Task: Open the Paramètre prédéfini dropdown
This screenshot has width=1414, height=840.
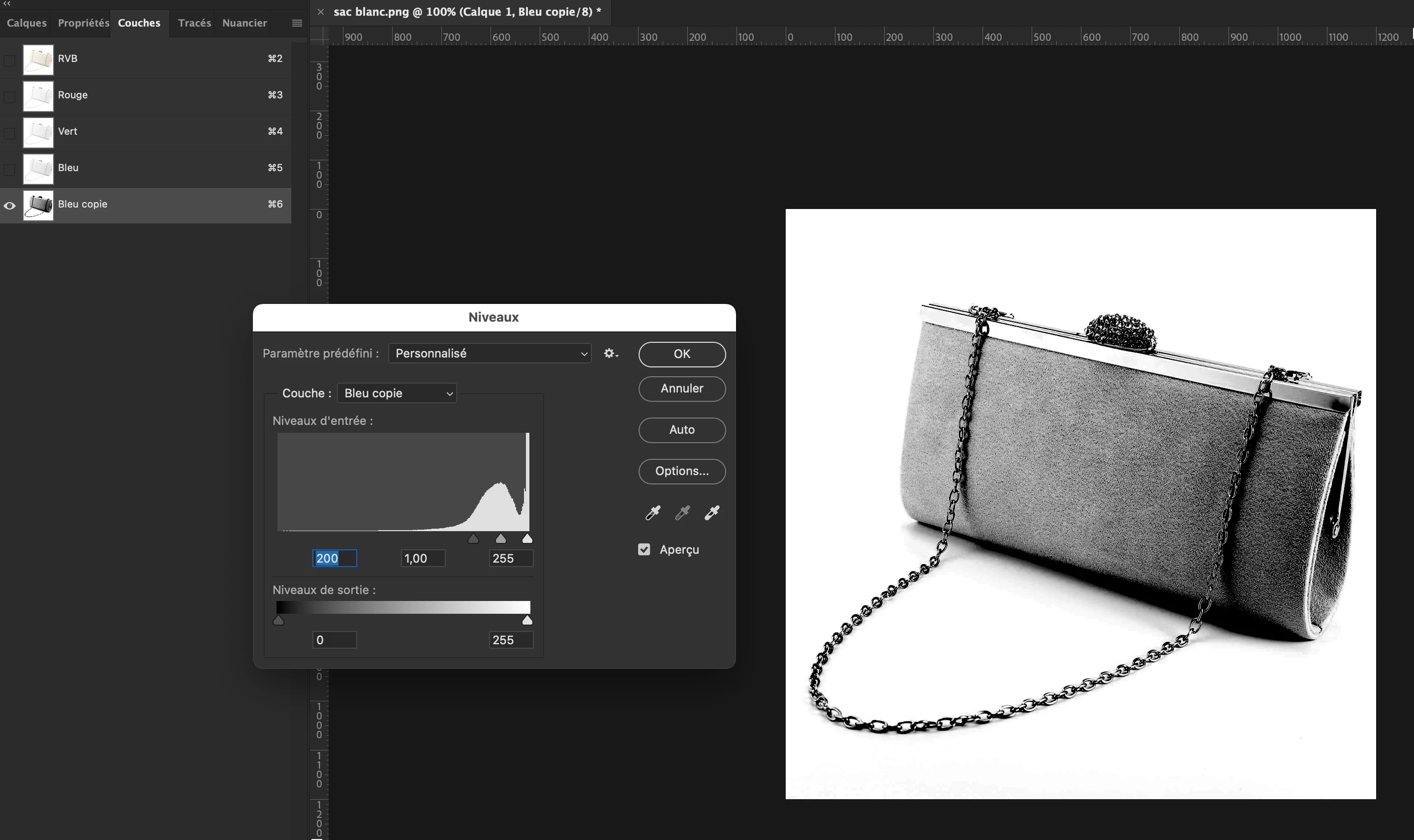Action: click(x=490, y=353)
